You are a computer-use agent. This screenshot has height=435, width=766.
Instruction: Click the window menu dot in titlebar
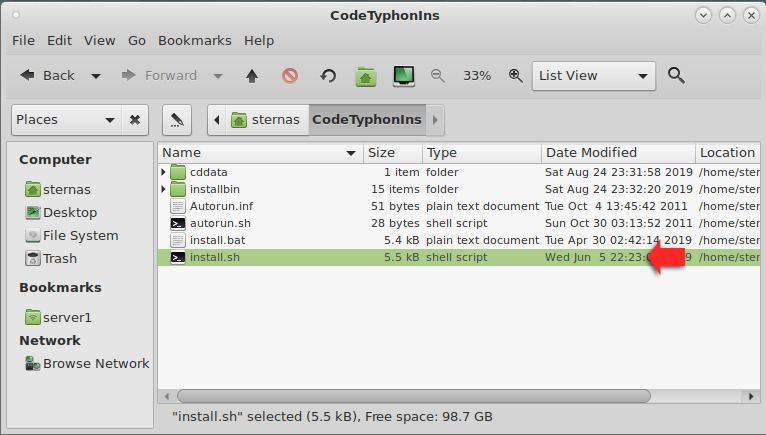pyautogui.click(x=16, y=15)
